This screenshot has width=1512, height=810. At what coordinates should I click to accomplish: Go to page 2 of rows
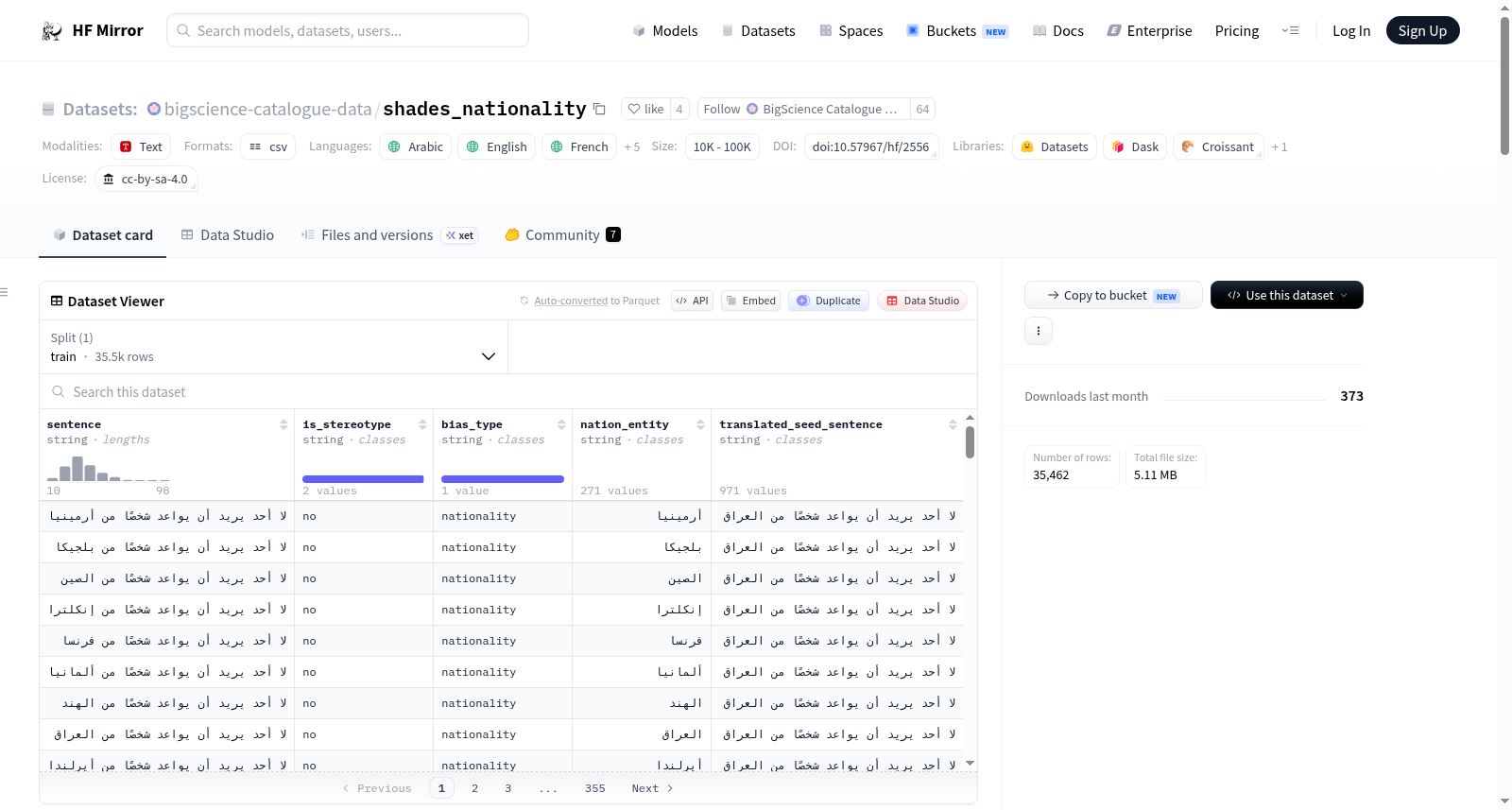click(474, 788)
